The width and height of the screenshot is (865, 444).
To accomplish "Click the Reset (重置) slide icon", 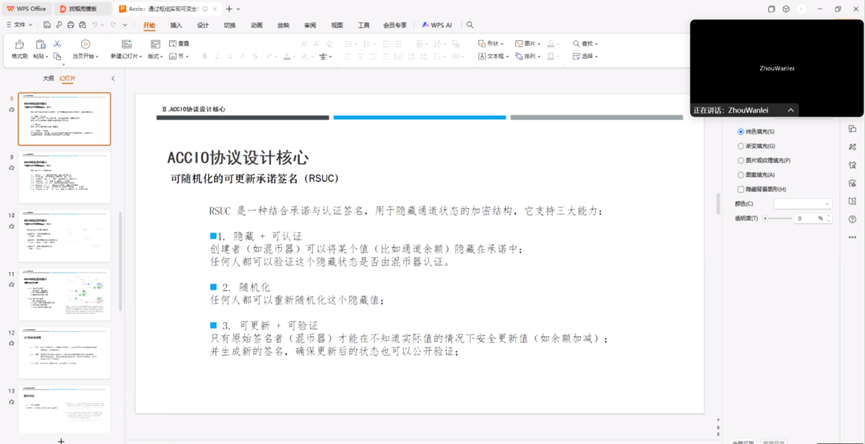I will pos(179,44).
